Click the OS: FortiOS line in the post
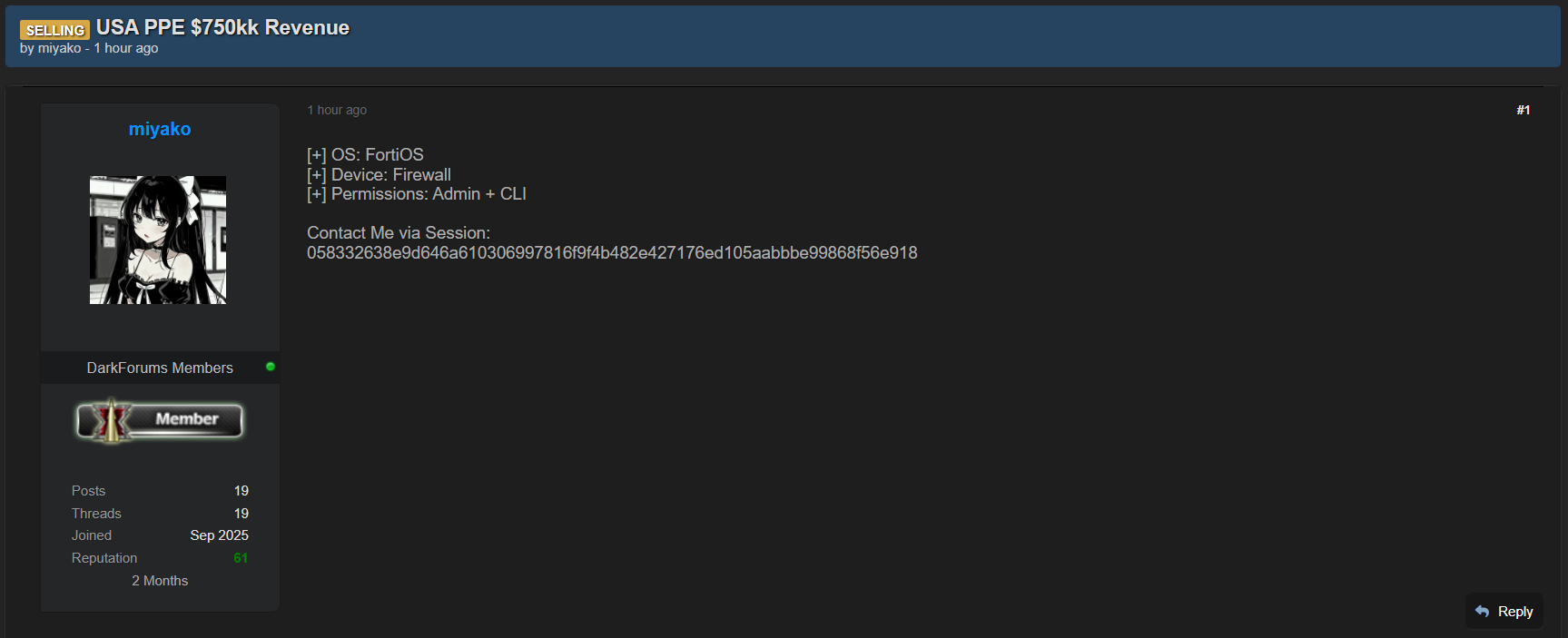The width and height of the screenshot is (1568, 638). point(365,155)
